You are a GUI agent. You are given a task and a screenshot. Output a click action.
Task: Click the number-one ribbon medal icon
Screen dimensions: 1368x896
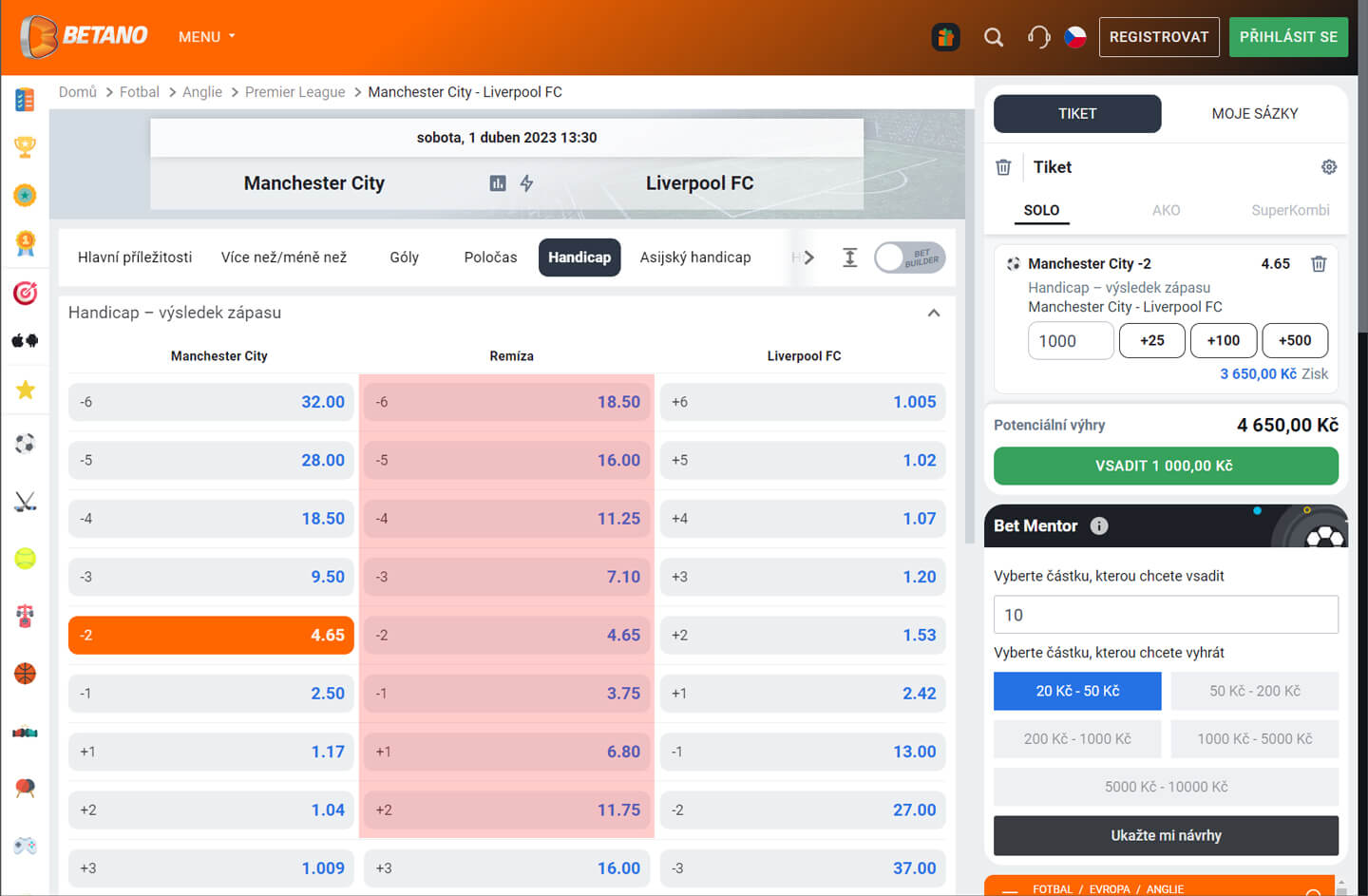point(25,243)
